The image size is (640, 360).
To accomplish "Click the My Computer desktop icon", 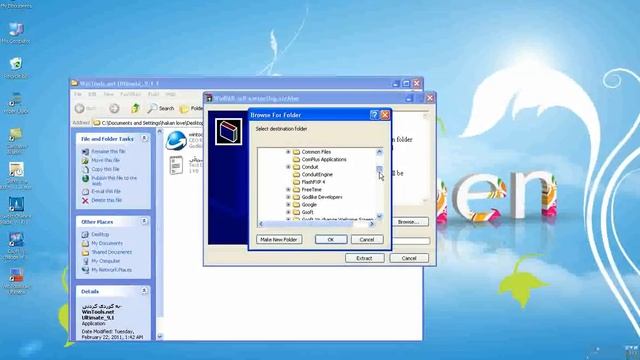I will click(x=16, y=29).
